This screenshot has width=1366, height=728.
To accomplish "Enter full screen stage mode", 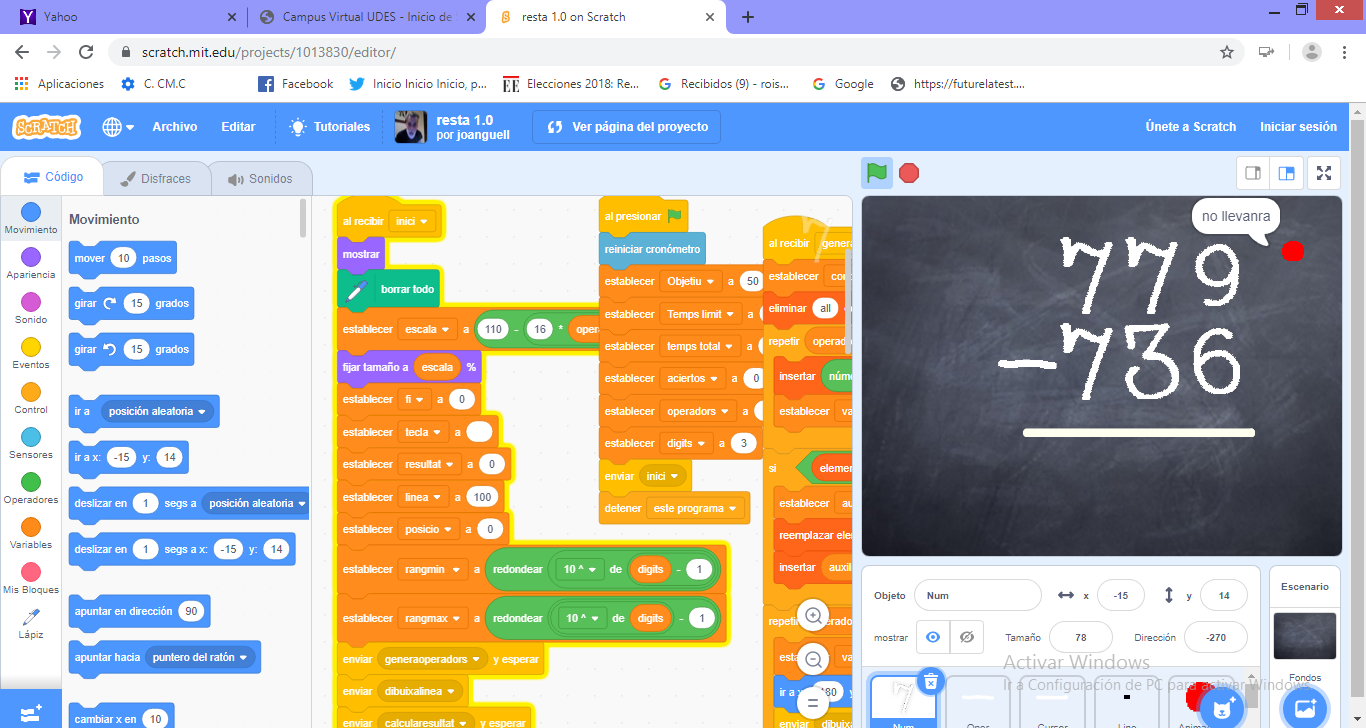I will pyautogui.click(x=1324, y=173).
